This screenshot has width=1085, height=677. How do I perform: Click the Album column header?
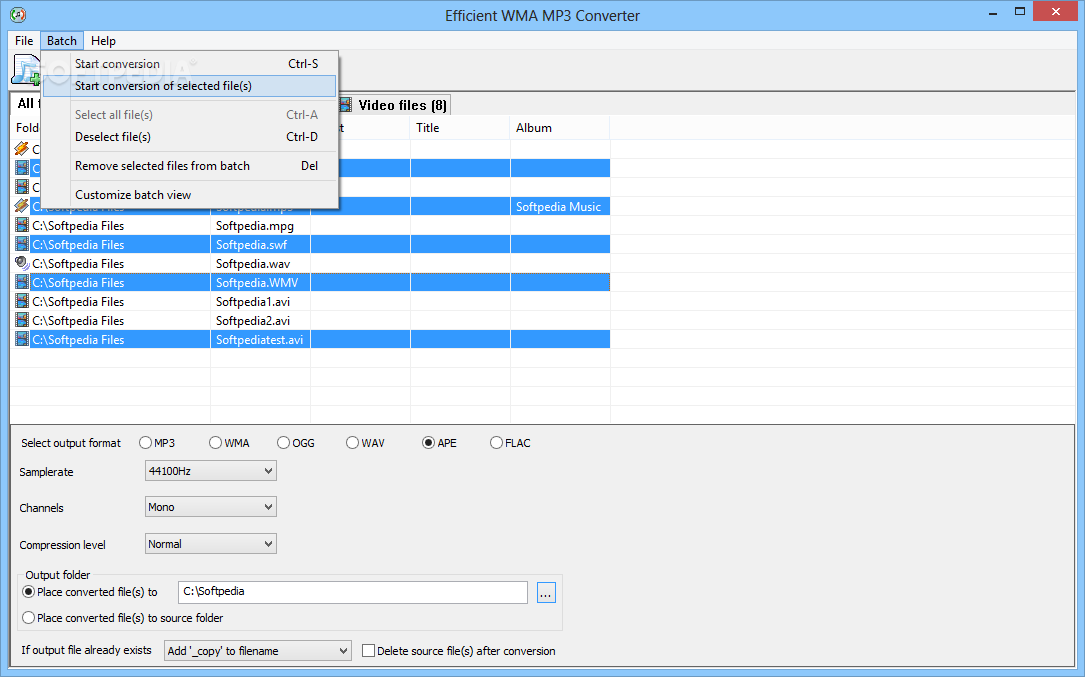[x=560, y=127]
